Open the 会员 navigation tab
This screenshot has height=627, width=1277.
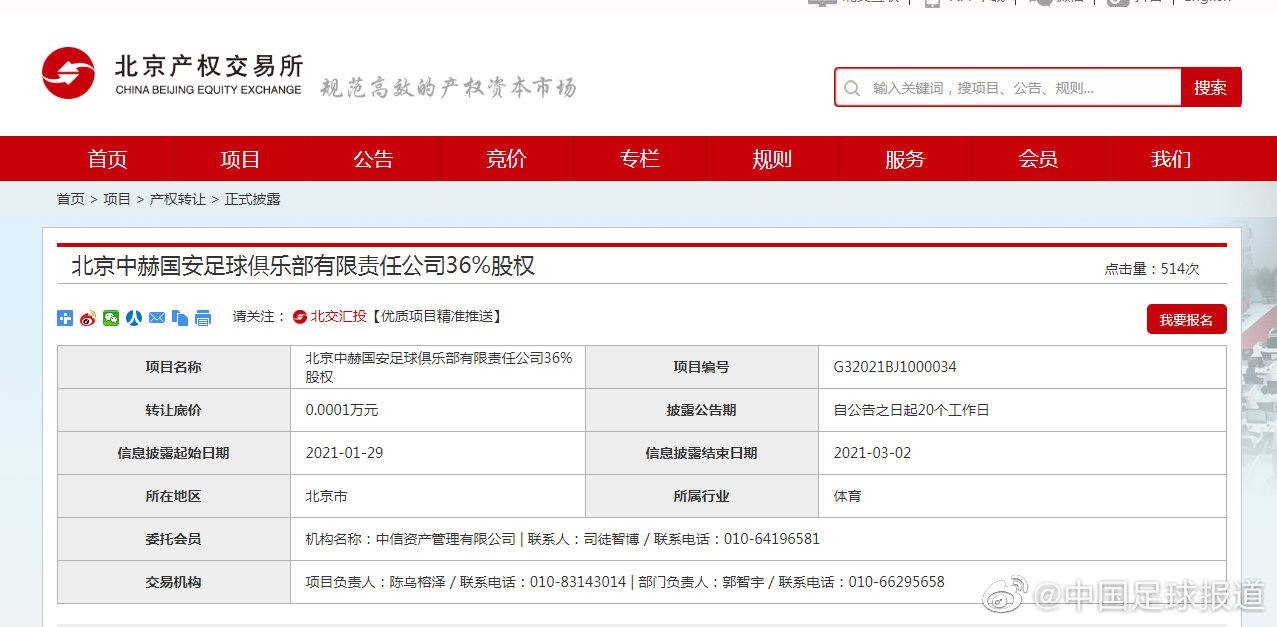tap(1038, 159)
